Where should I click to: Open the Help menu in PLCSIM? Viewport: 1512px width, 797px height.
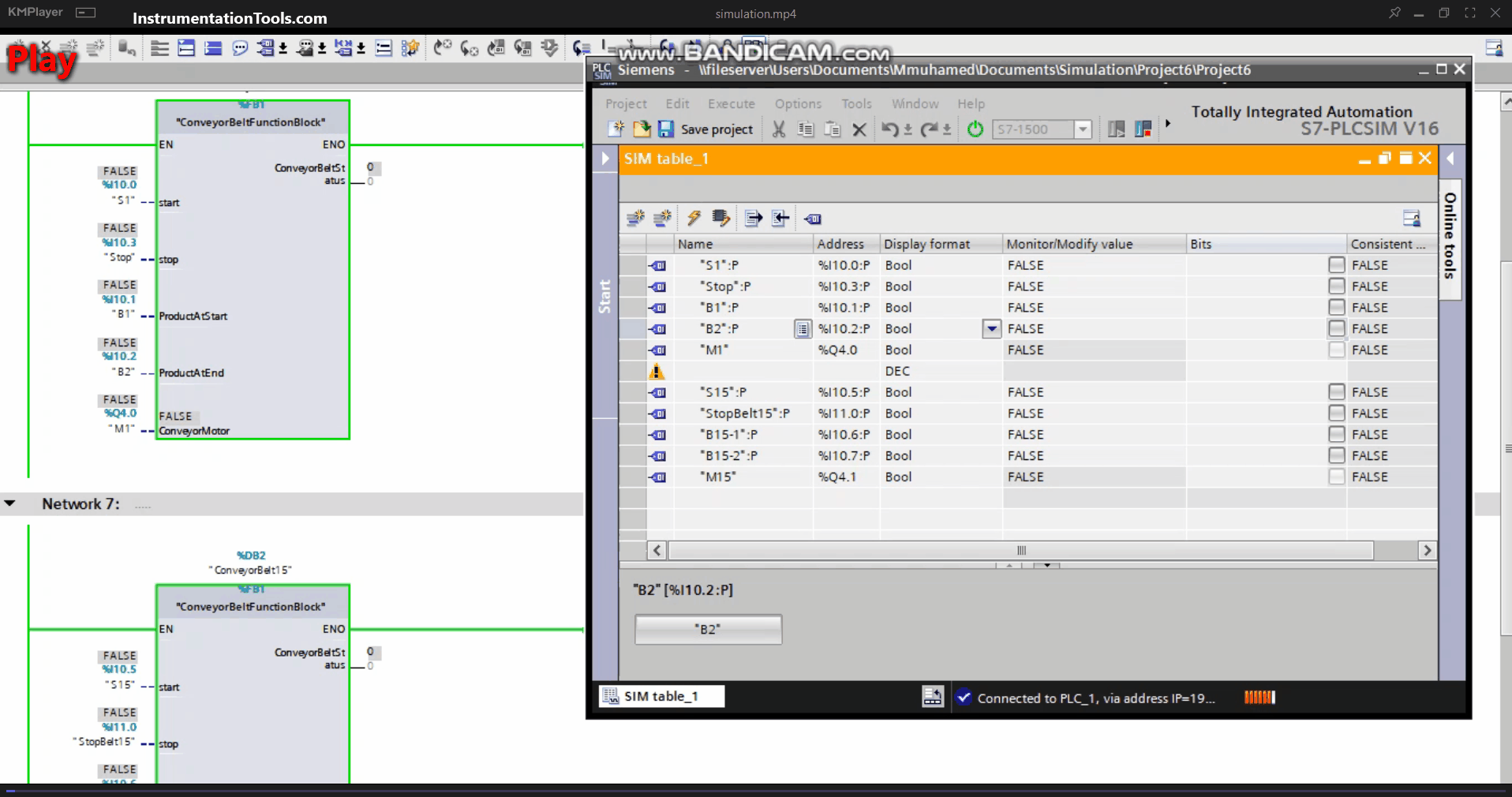point(971,103)
